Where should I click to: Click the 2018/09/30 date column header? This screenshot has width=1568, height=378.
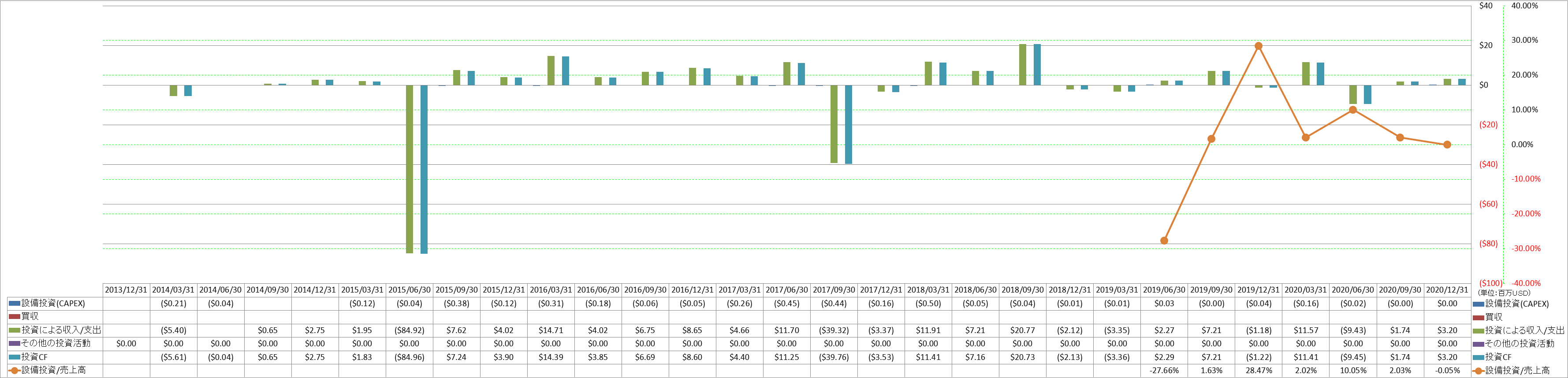[x=1023, y=290]
